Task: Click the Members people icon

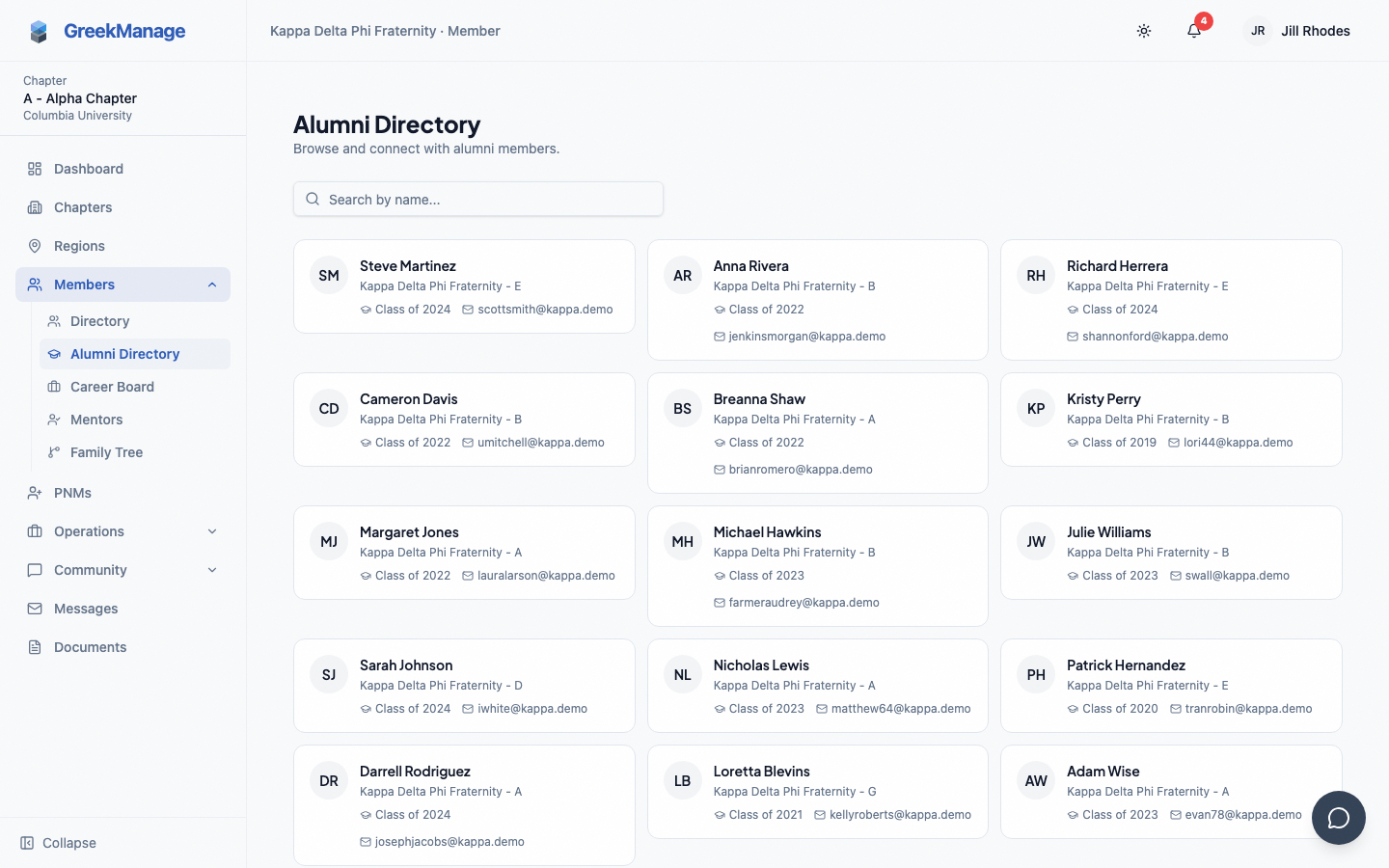Action: (x=35, y=285)
